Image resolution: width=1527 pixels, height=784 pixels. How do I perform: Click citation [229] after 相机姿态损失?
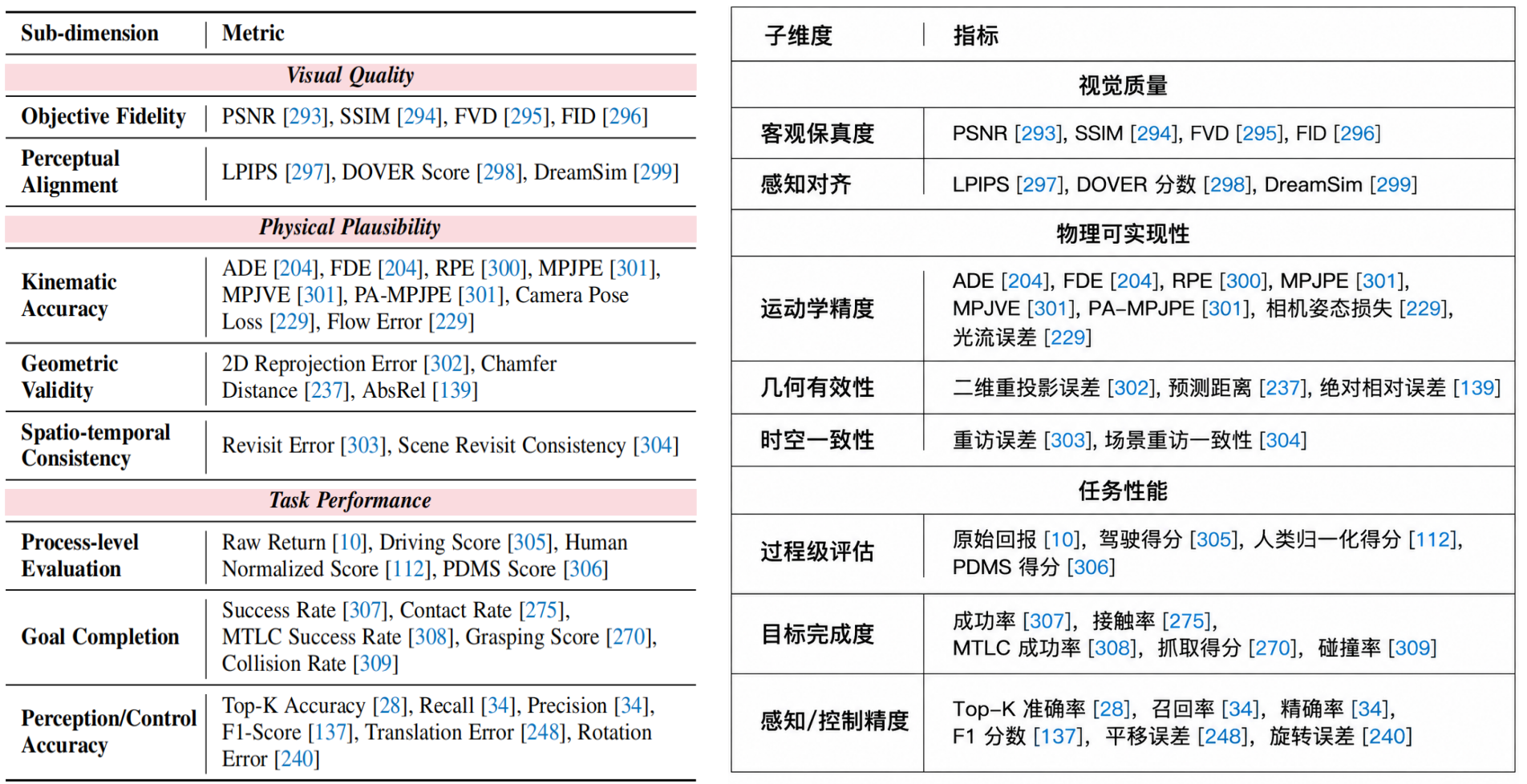click(x=1424, y=309)
